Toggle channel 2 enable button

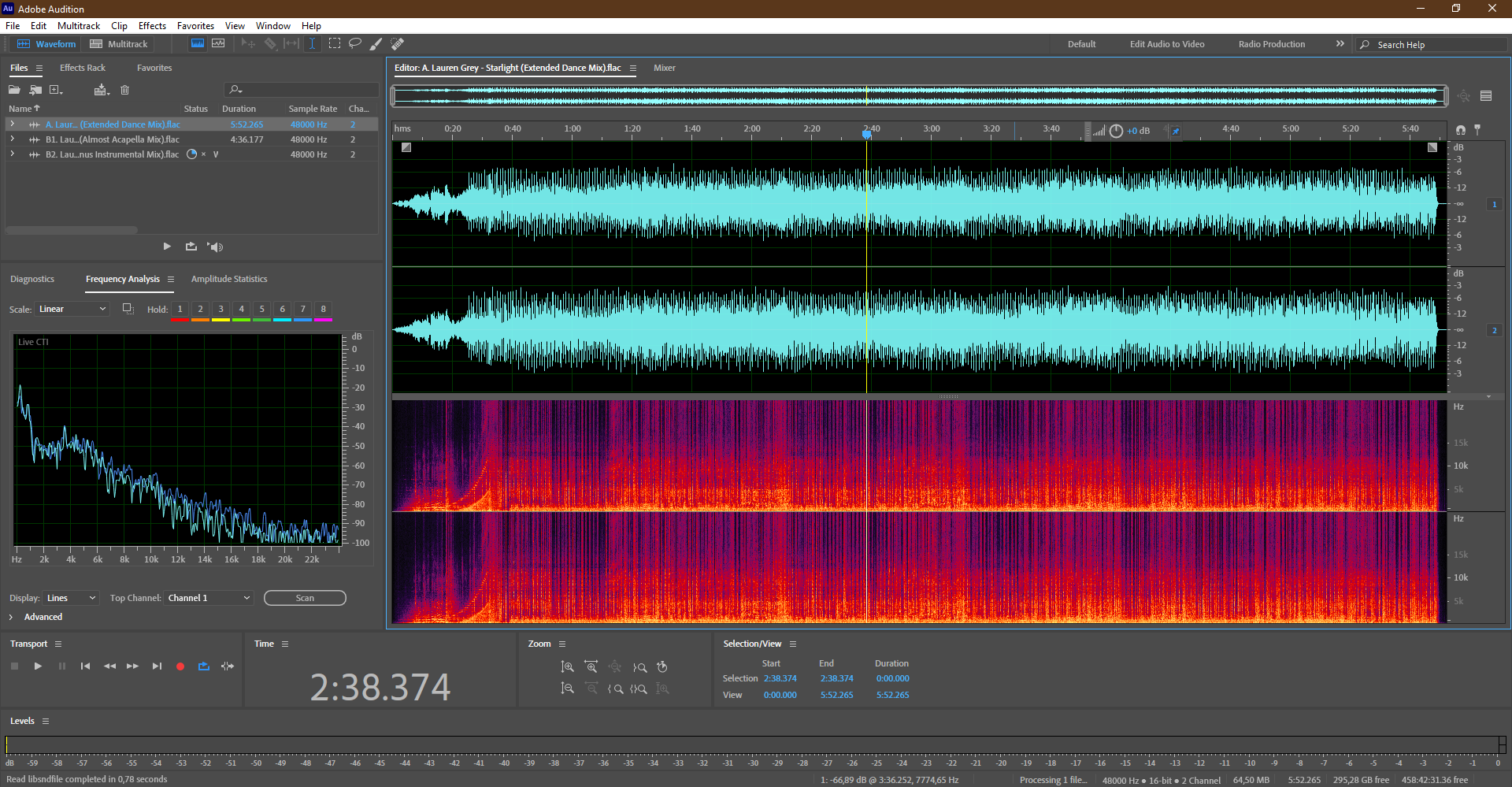pyautogui.click(x=1495, y=330)
